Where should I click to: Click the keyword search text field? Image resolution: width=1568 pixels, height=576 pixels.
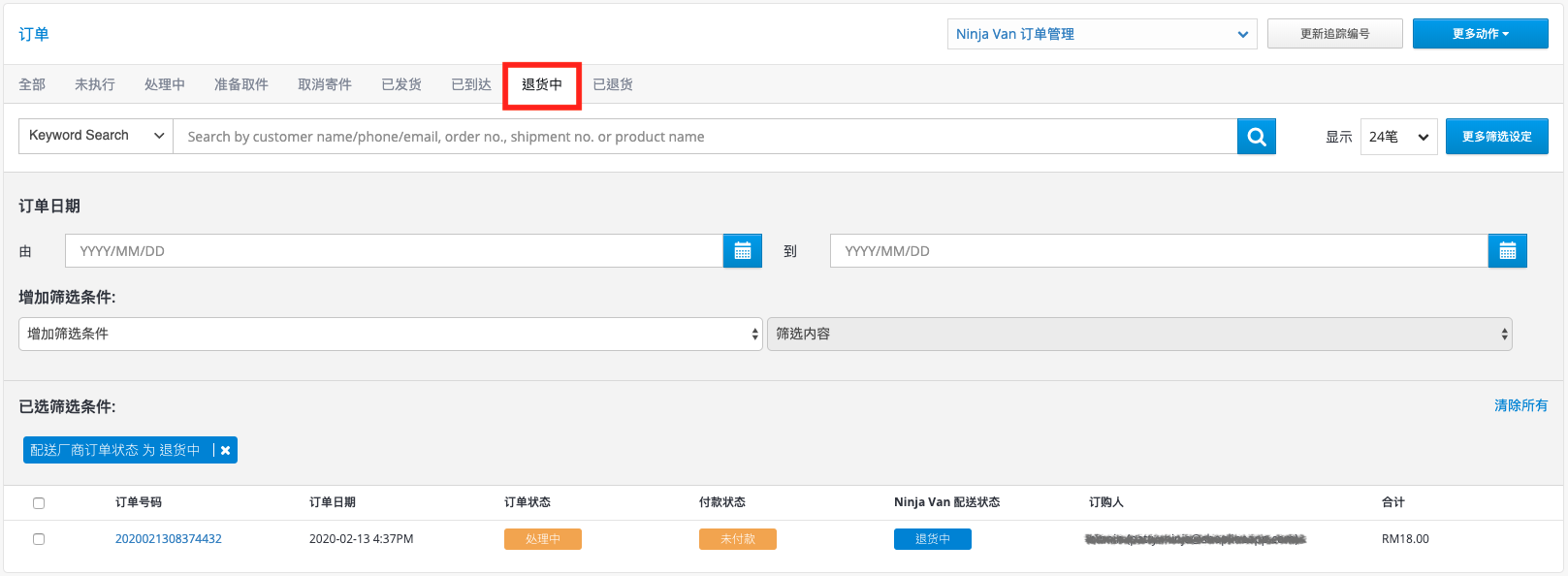coord(705,137)
